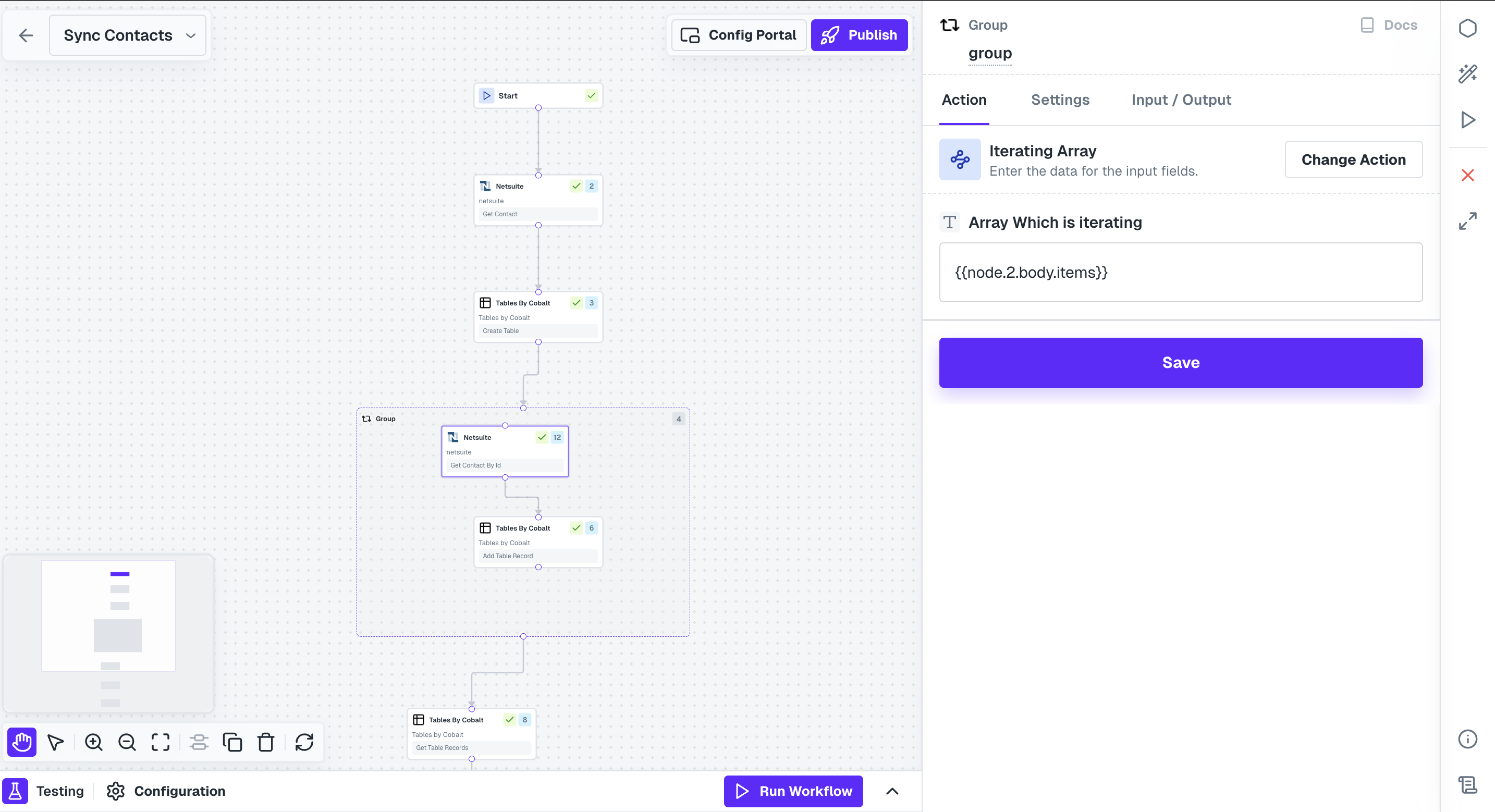1495x812 pixels.
Task: Duplicate the selected node
Action: click(232, 742)
